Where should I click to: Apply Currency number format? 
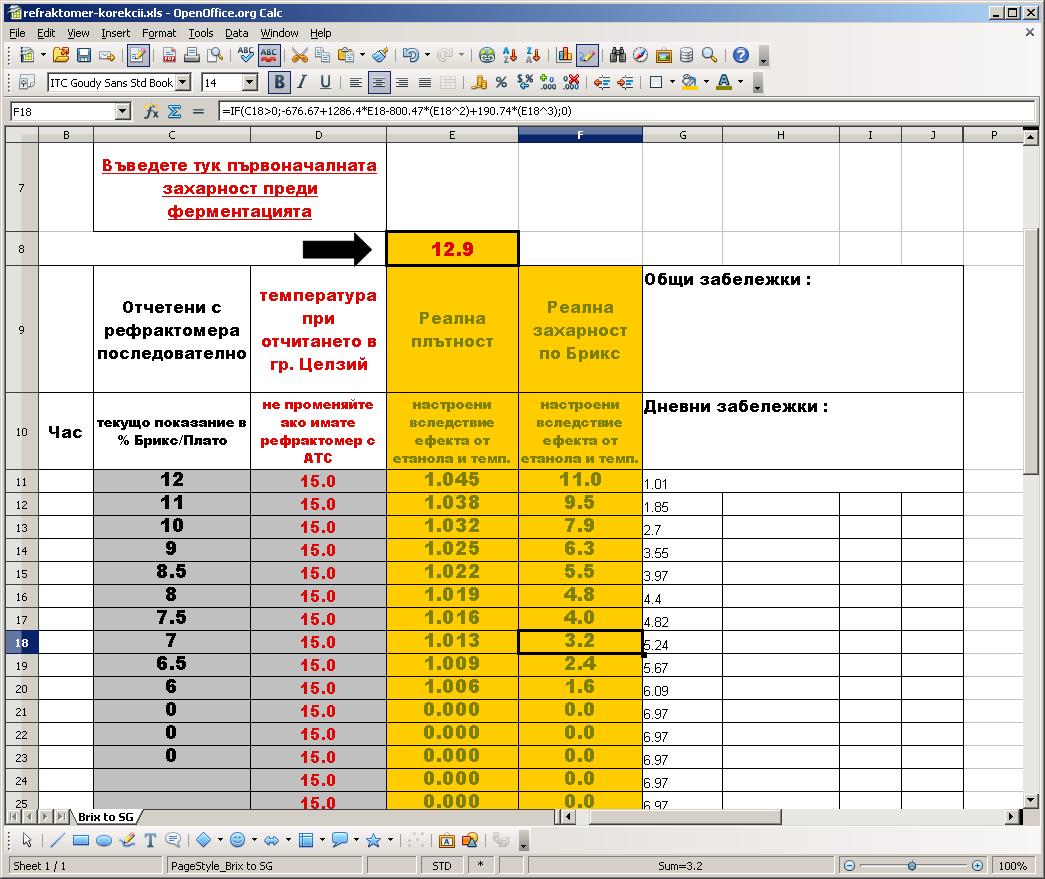pyautogui.click(x=479, y=82)
